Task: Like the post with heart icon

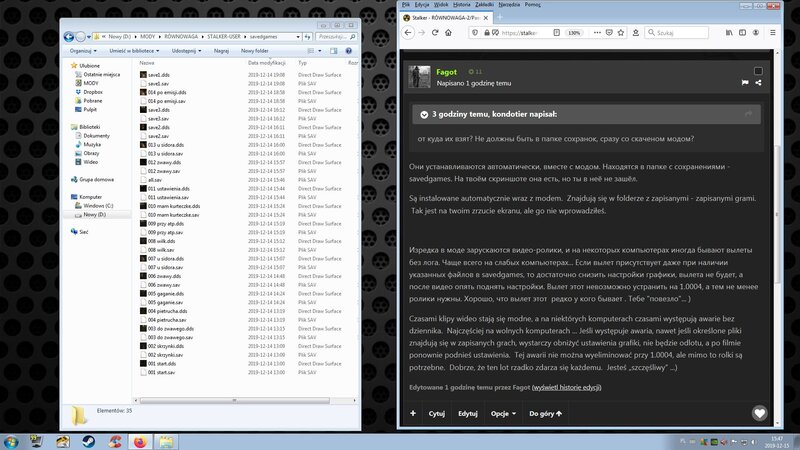Action: 759,413
